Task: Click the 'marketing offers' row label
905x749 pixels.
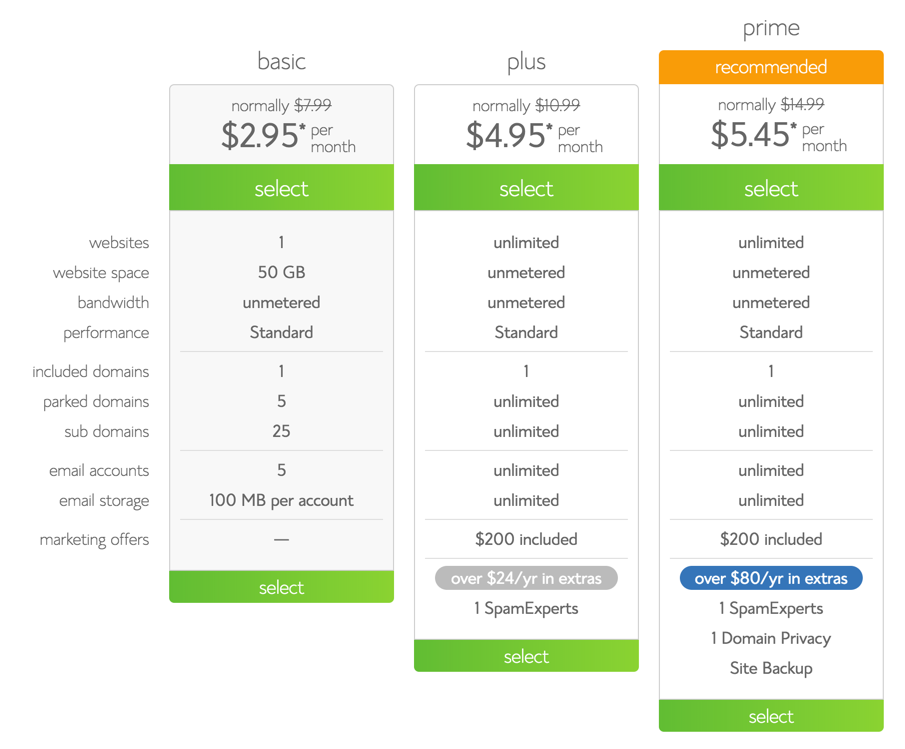Action: [x=94, y=539]
